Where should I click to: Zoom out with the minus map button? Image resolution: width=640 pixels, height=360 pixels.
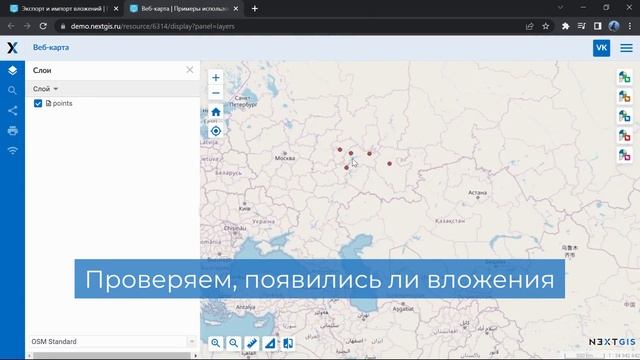216,93
